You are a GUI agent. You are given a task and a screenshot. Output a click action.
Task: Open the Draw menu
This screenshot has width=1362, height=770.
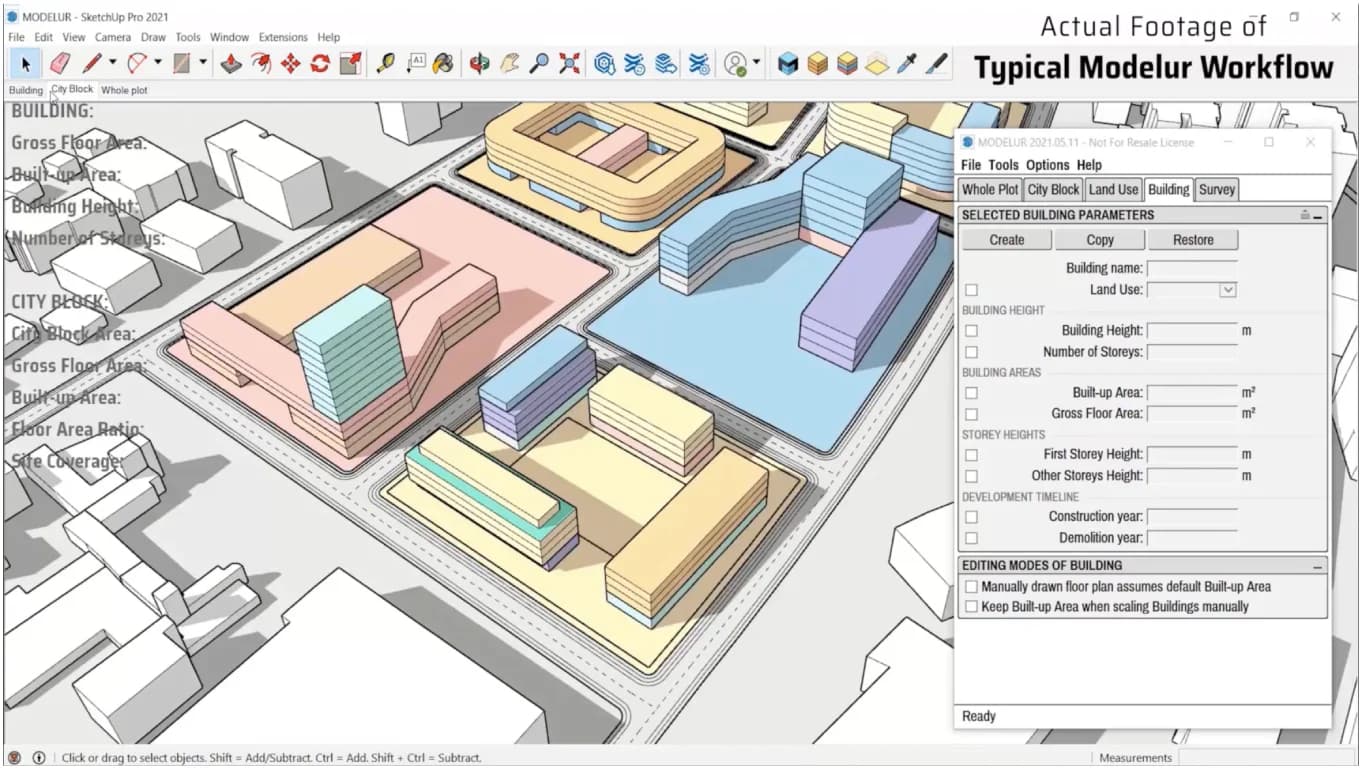153,37
